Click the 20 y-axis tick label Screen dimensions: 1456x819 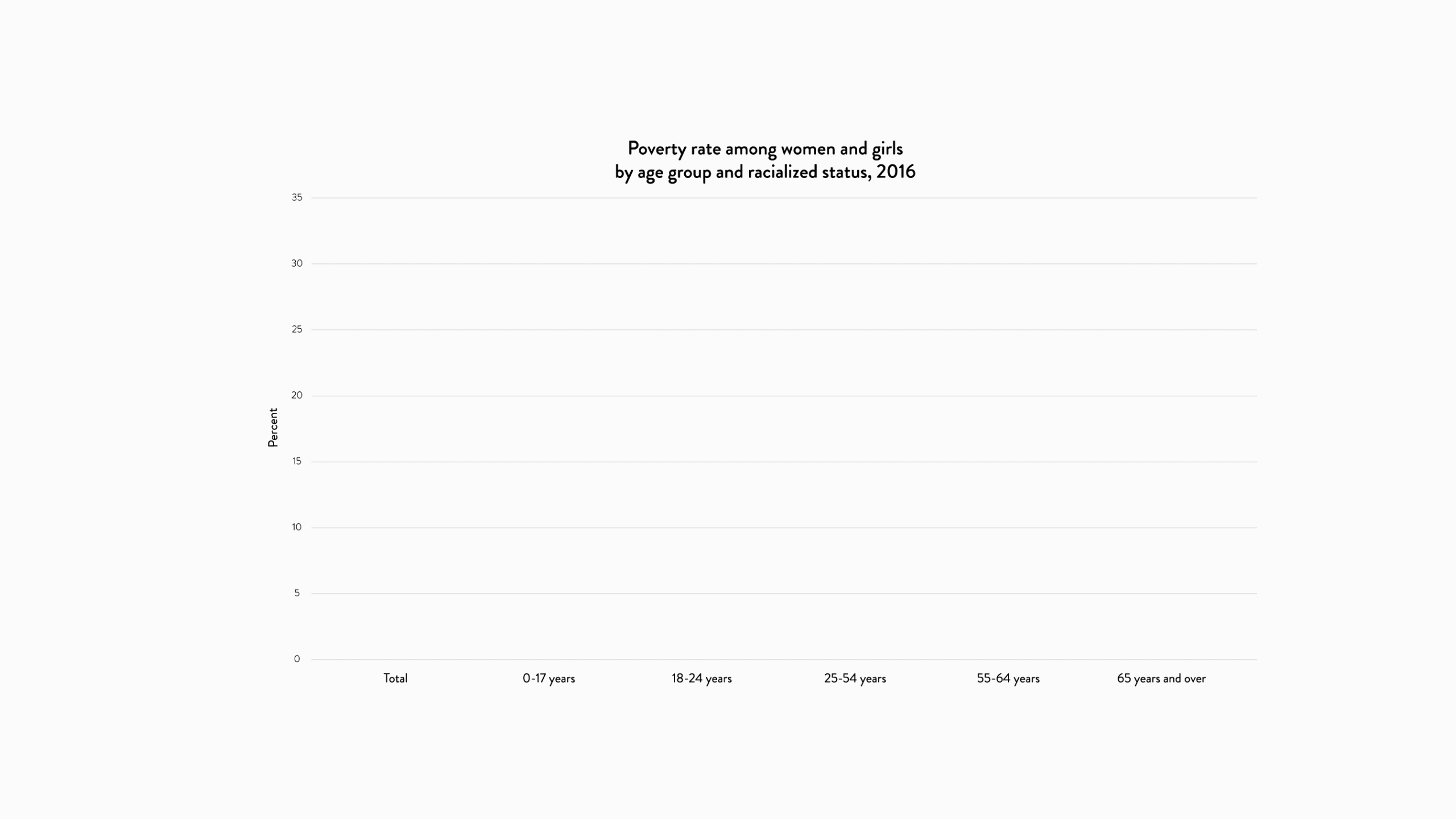coord(297,395)
